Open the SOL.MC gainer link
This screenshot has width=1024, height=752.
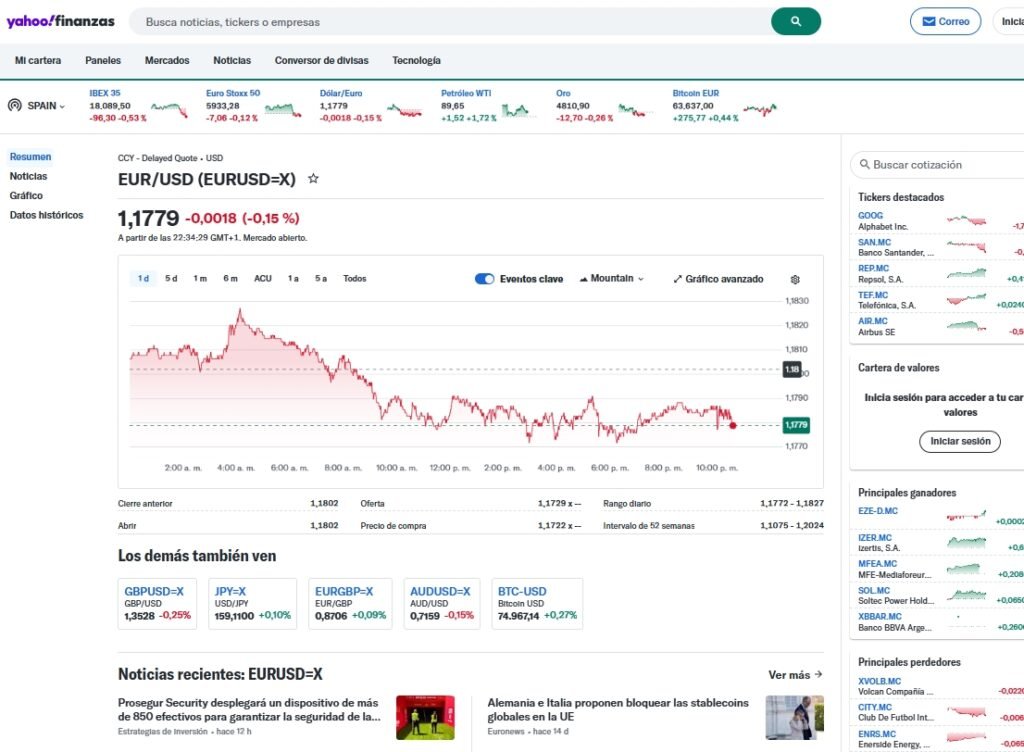(874, 590)
